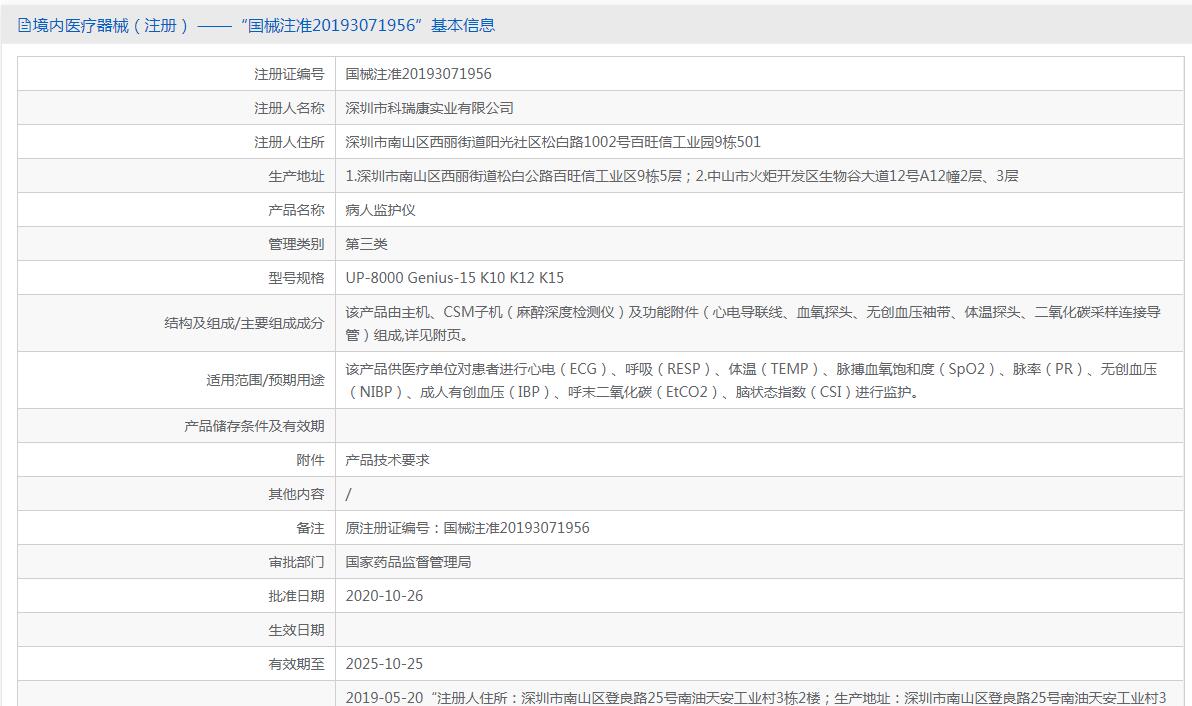The width and height of the screenshot is (1192, 706).
Task: Click the value 国家药品监督管理局
Action: (408, 562)
